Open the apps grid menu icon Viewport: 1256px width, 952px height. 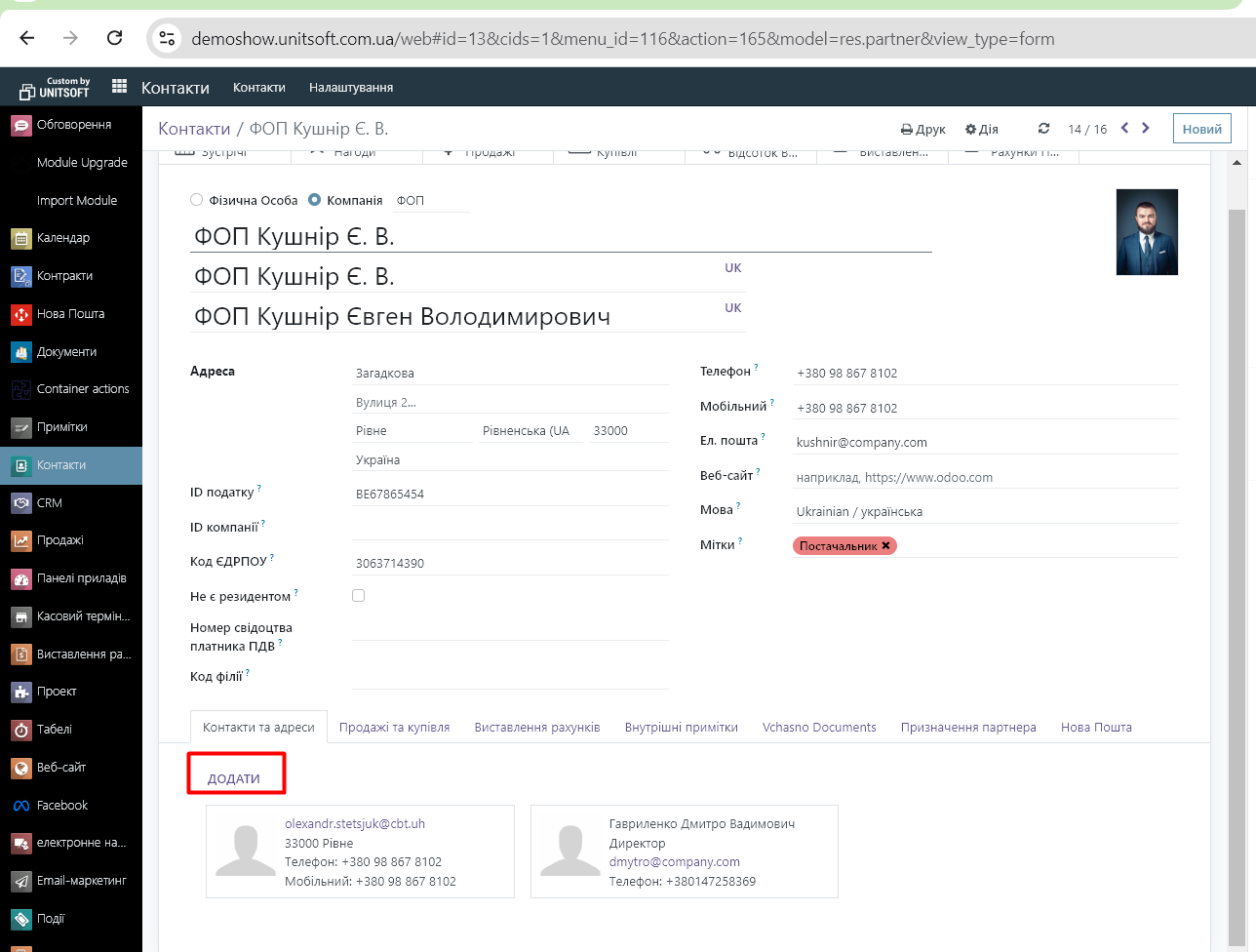pyautogui.click(x=119, y=87)
